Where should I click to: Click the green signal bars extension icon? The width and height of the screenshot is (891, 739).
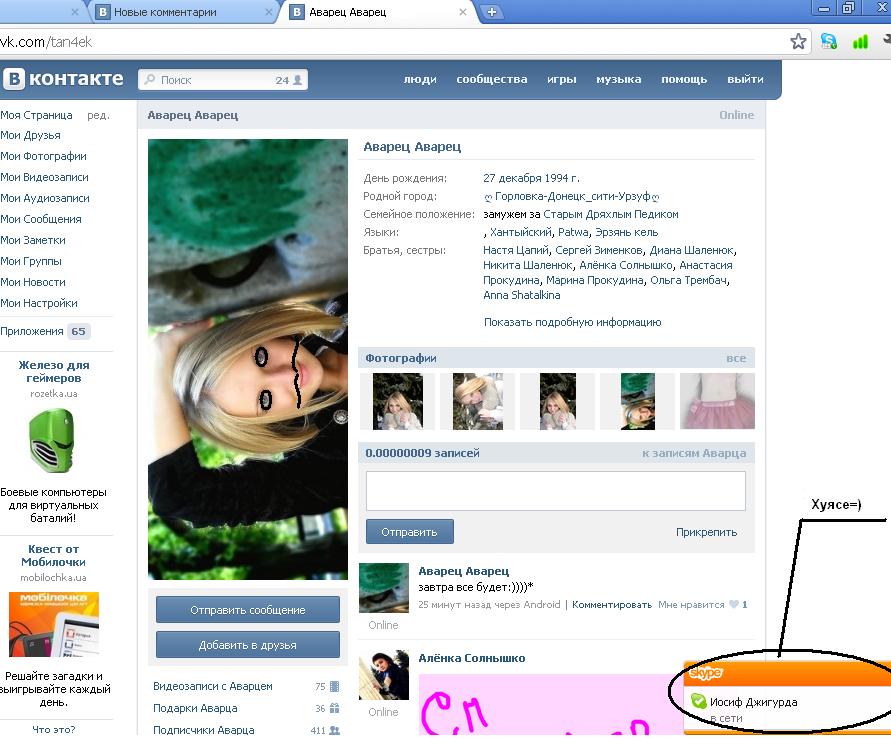coord(860,41)
